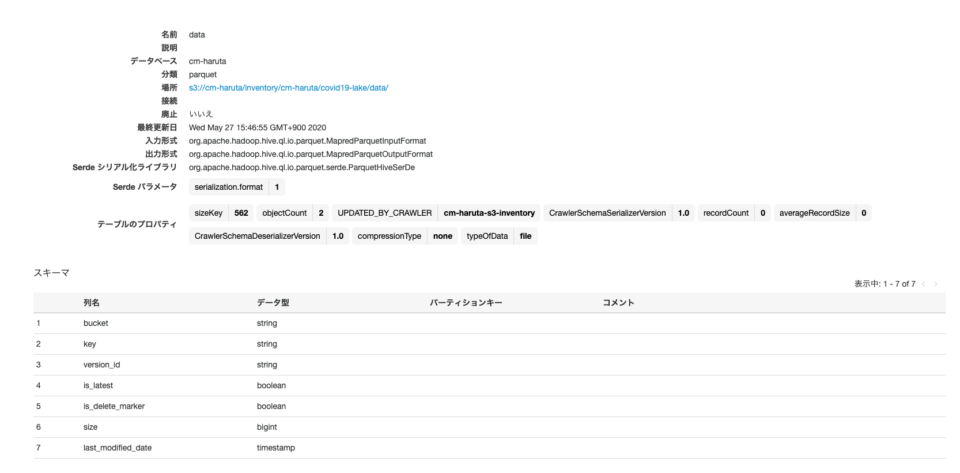Screen dimensions: 960x473
Task: Select the typeOfData property tag
Action: tap(499, 236)
